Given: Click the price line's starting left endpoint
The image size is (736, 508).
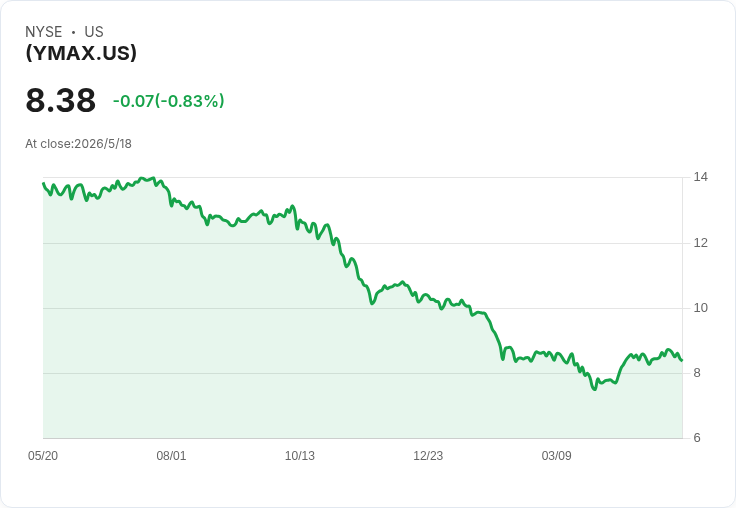Looking at the screenshot, I should coord(44,184).
